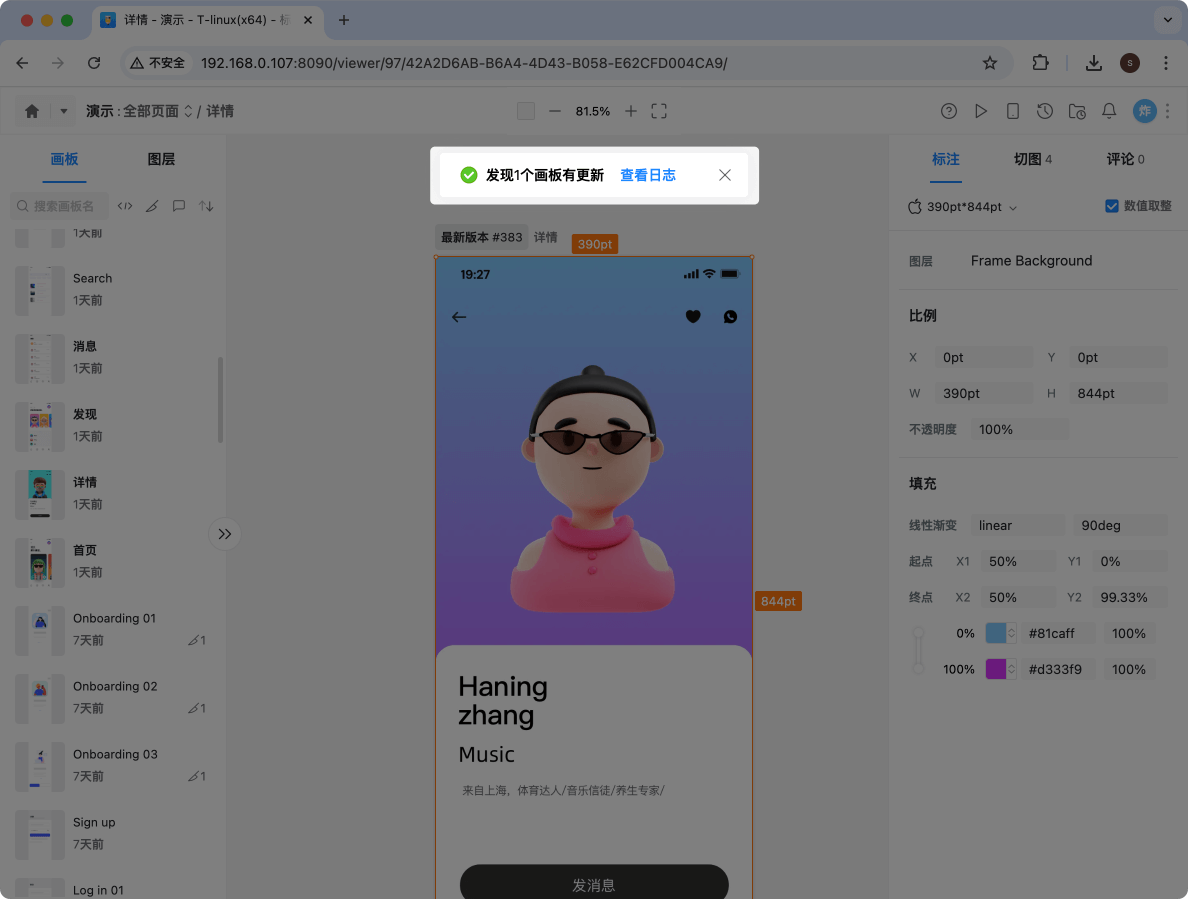
Task: Click the 搜索画板名 search field
Action: (x=60, y=206)
